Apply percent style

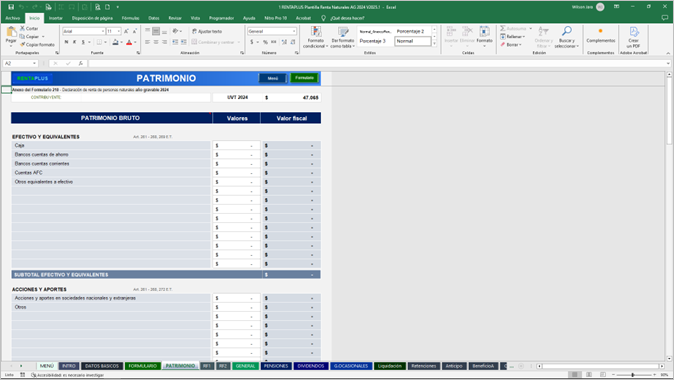click(x=265, y=42)
